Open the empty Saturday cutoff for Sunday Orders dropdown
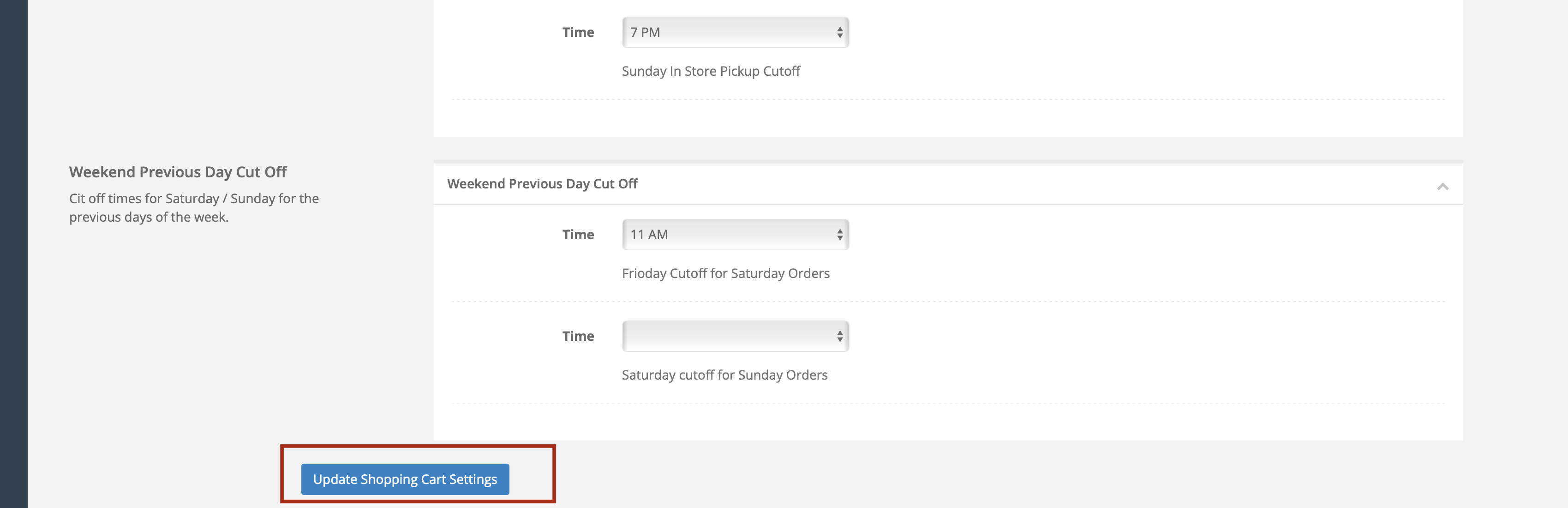Viewport: 1568px width, 508px height. [735, 336]
